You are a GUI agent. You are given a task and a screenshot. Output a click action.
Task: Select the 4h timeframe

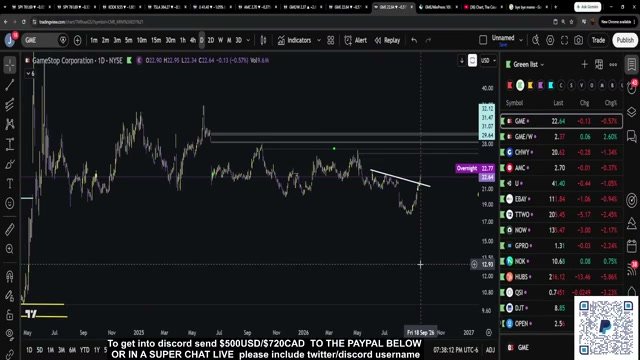[x=193, y=40]
